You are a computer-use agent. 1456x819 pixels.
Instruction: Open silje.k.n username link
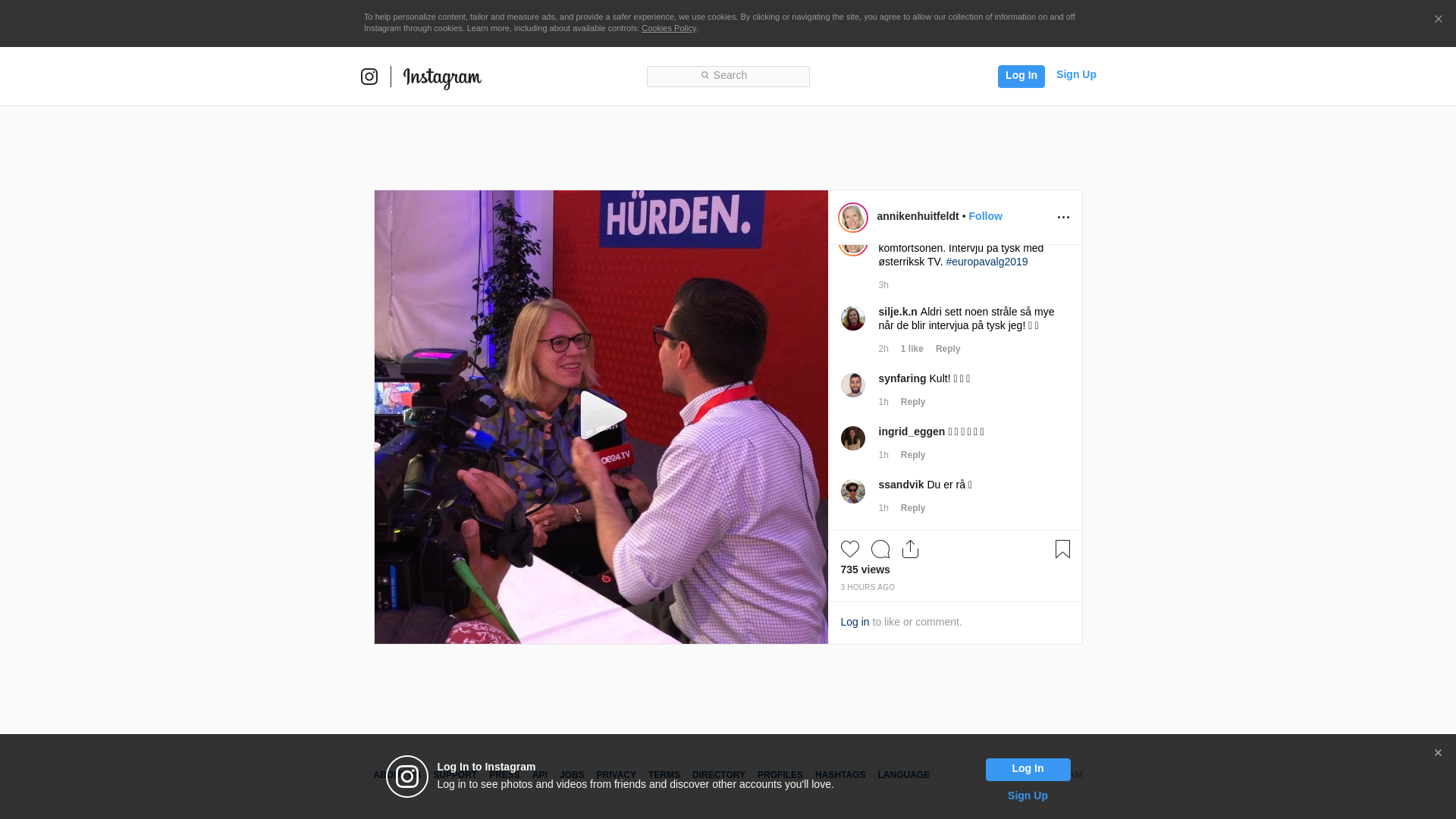pos(898,312)
